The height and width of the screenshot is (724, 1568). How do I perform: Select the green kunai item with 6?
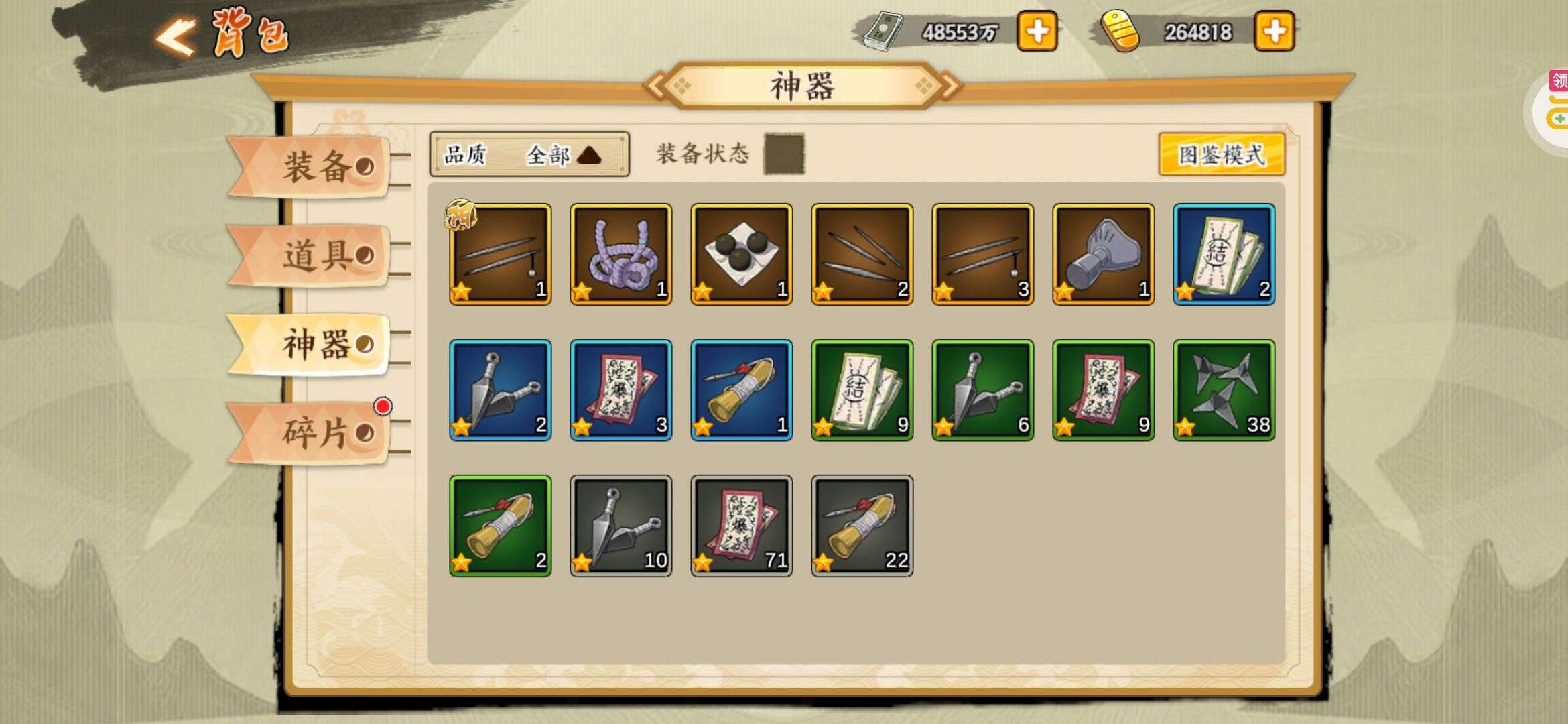tap(983, 390)
